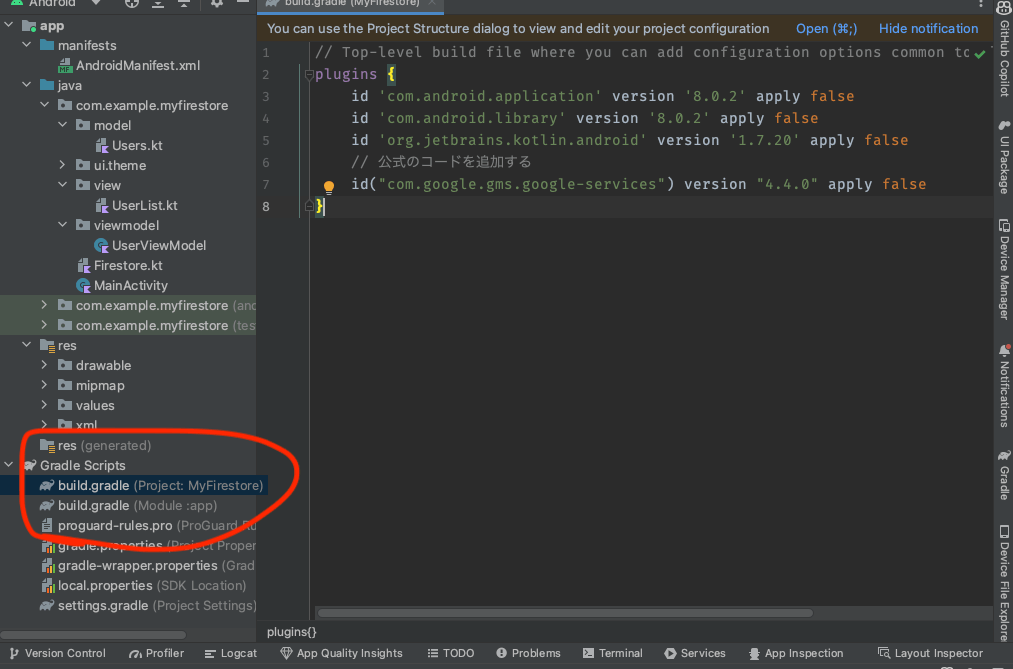Open the Layout Inspector tool window
1013x669 pixels.
[930, 654]
